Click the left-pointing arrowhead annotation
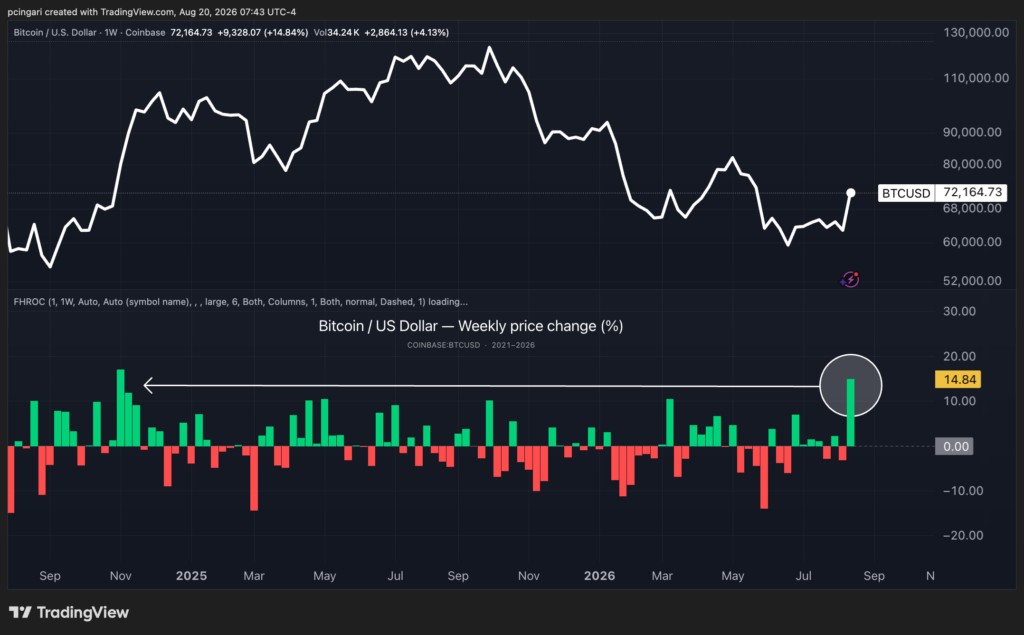The image size is (1024, 635). (x=148, y=385)
